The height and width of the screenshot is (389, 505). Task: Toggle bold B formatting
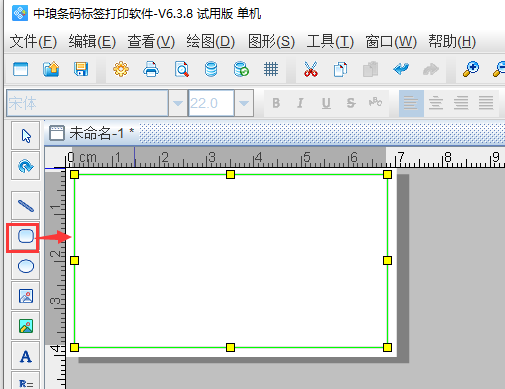[x=276, y=103]
